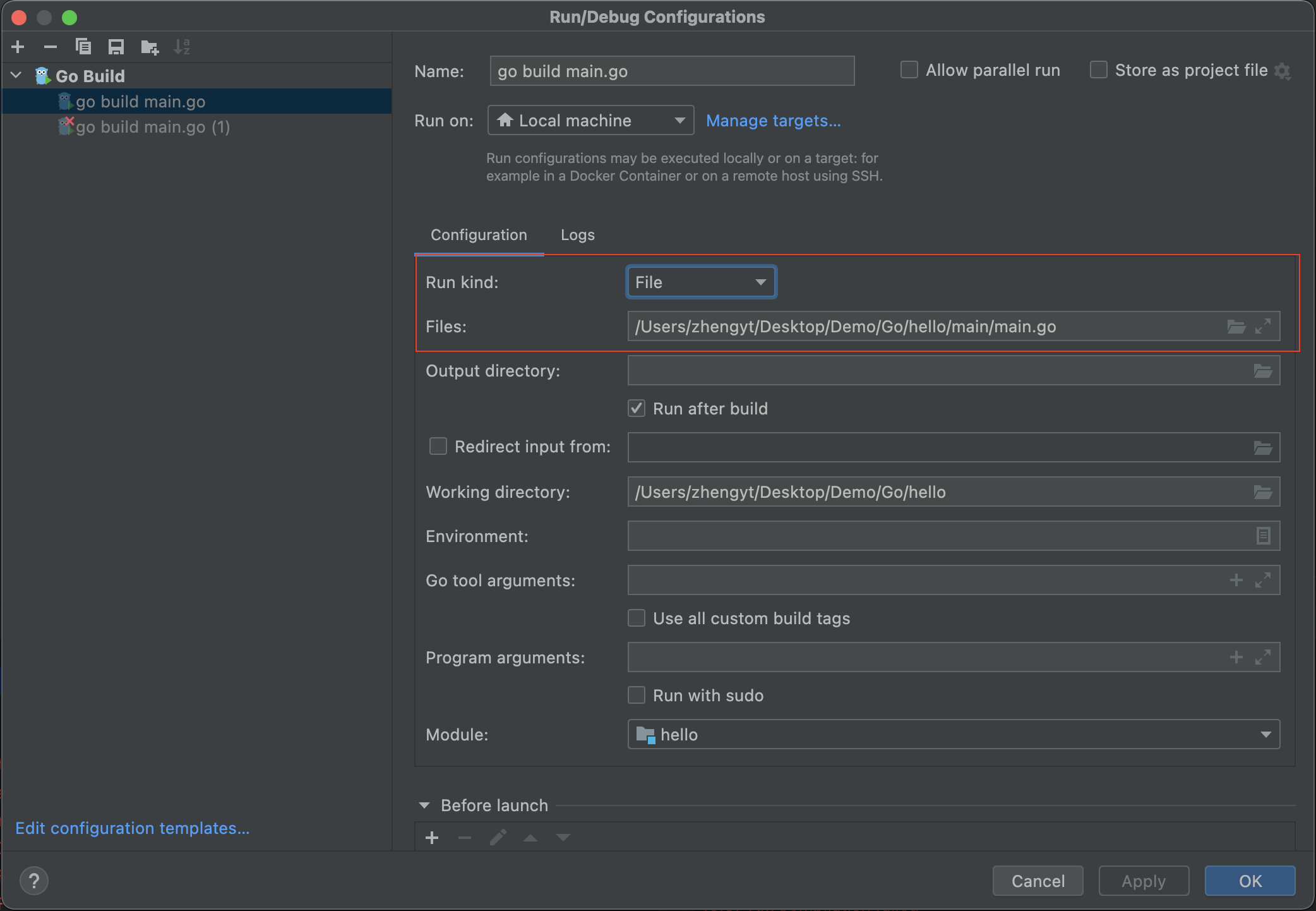Image resolution: width=1316 pixels, height=911 pixels.
Task: Uncheck Run after build
Action: [637, 409]
